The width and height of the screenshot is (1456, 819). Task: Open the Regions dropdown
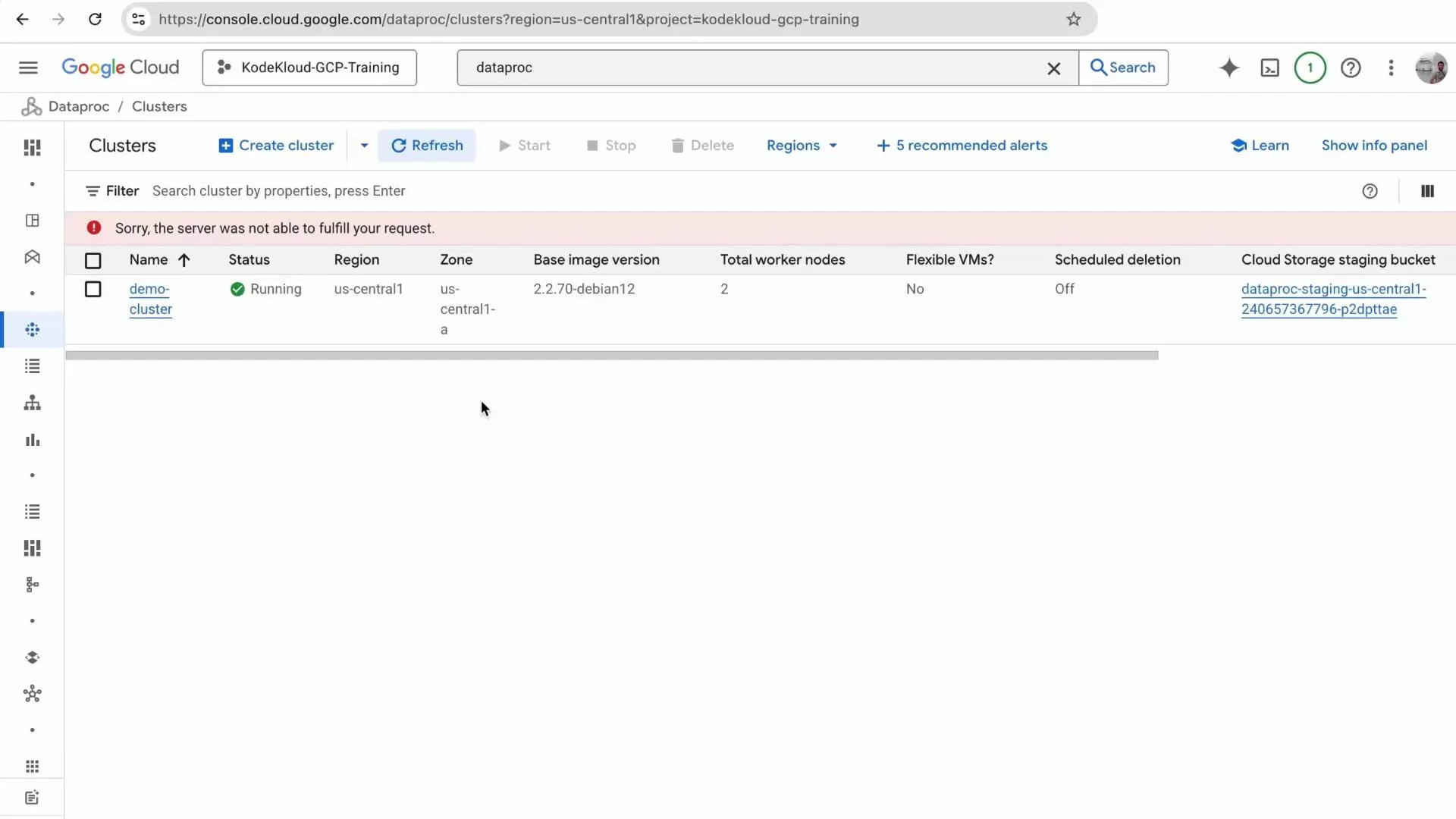pyautogui.click(x=802, y=146)
